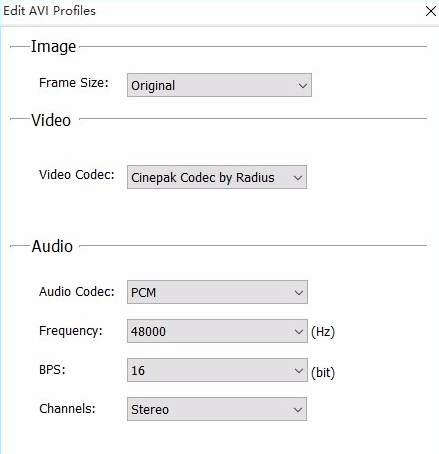The width and height of the screenshot is (439, 454).
Task: Click the chevron arrow beside 48000 value
Action: click(299, 332)
